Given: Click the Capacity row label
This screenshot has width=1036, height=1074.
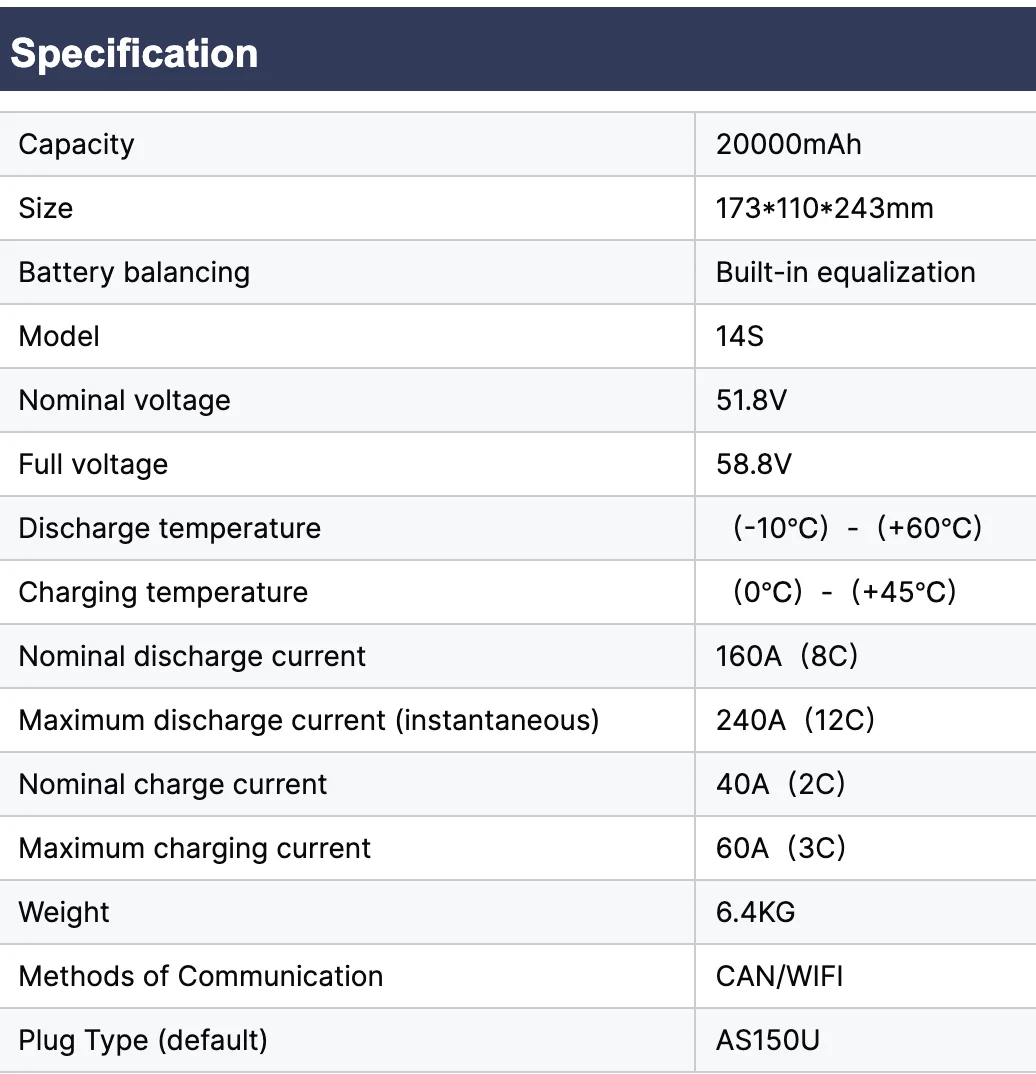Looking at the screenshot, I should (x=76, y=144).
